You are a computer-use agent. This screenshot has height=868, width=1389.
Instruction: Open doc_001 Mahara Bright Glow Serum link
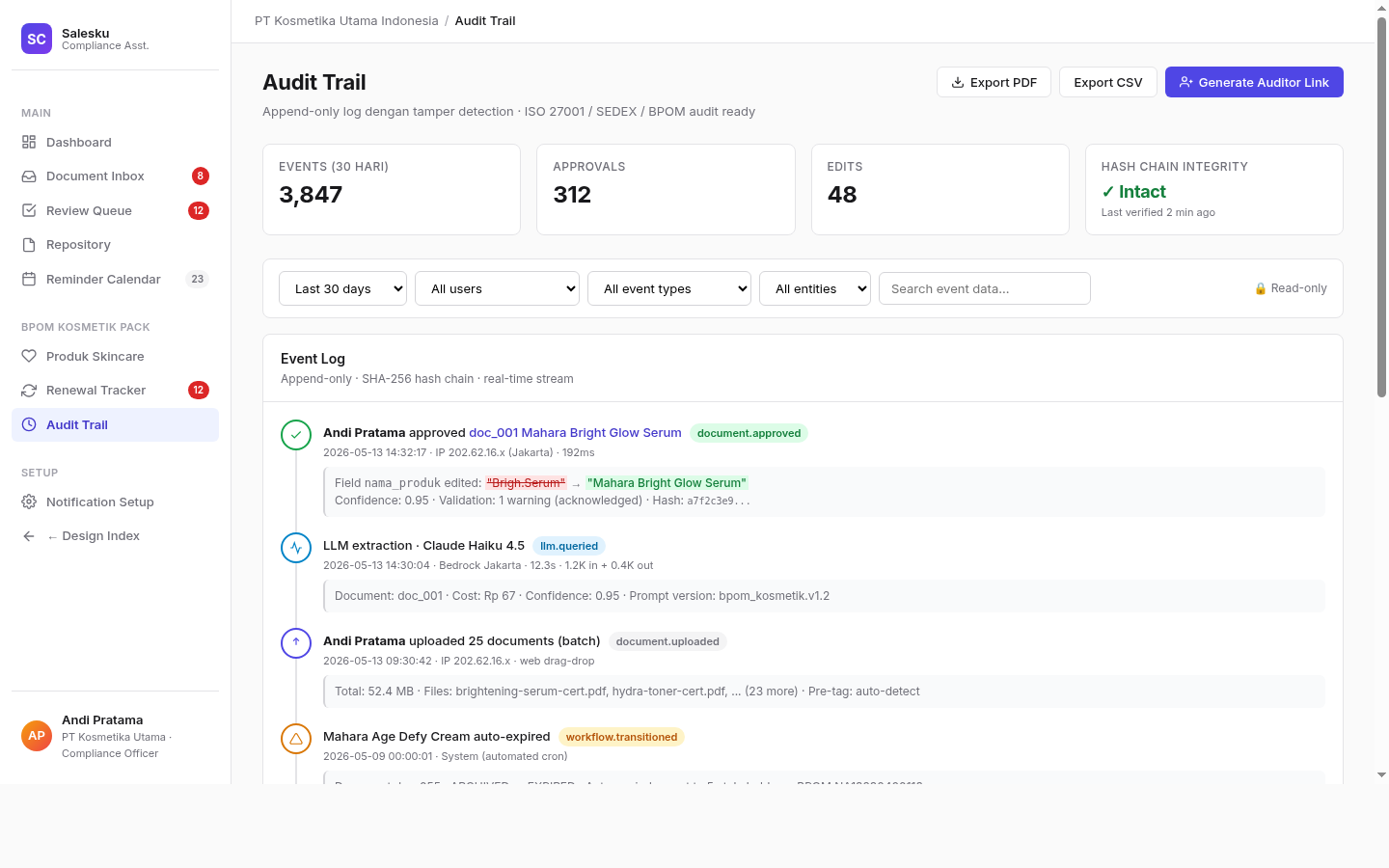point(575,433)
